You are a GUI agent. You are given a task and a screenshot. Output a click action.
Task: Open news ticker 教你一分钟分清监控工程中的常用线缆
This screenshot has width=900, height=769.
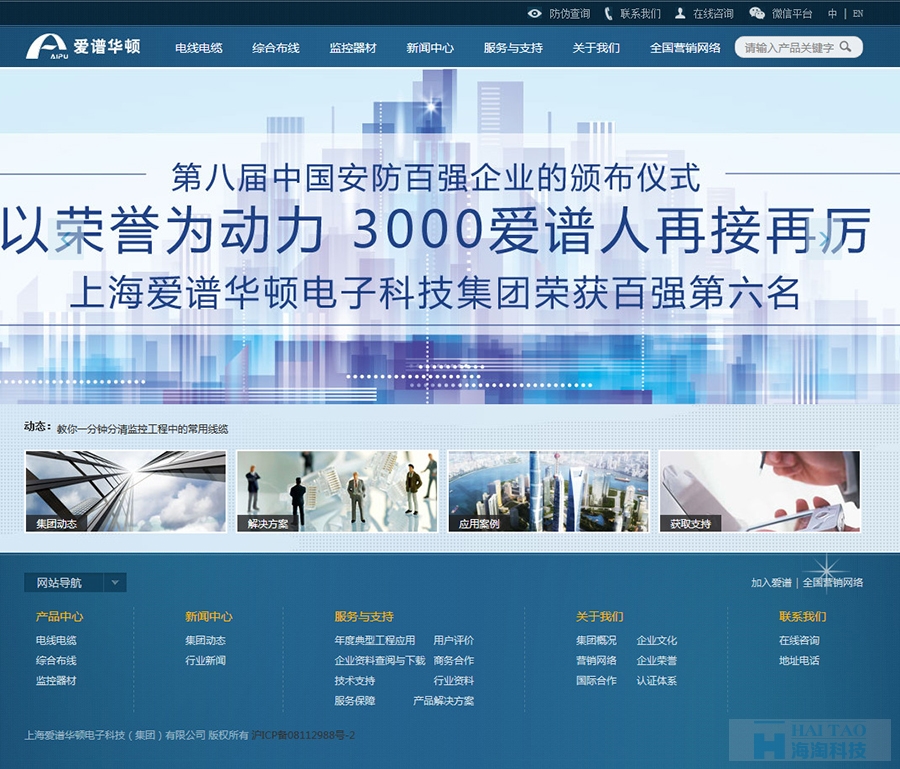142,429
